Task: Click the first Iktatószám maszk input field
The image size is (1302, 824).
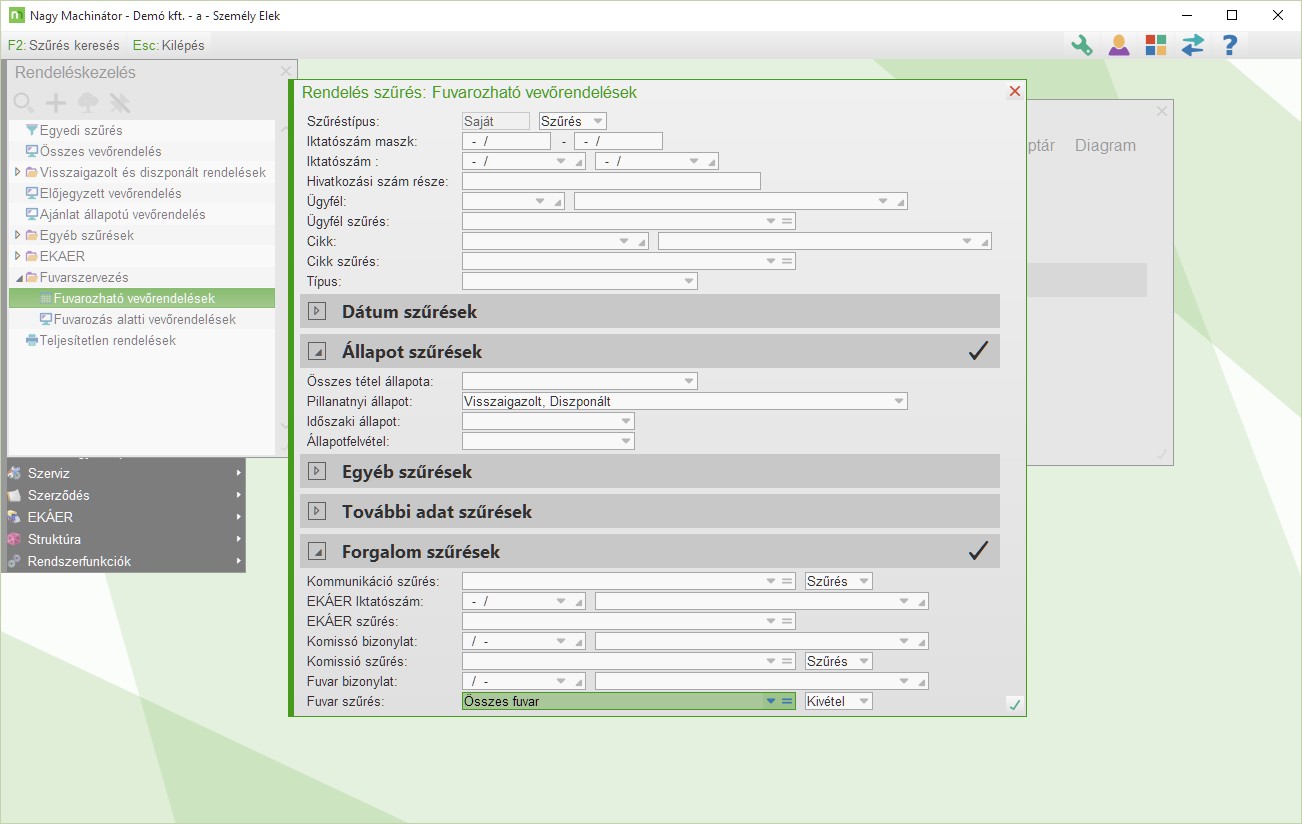Action: [506, 141]
